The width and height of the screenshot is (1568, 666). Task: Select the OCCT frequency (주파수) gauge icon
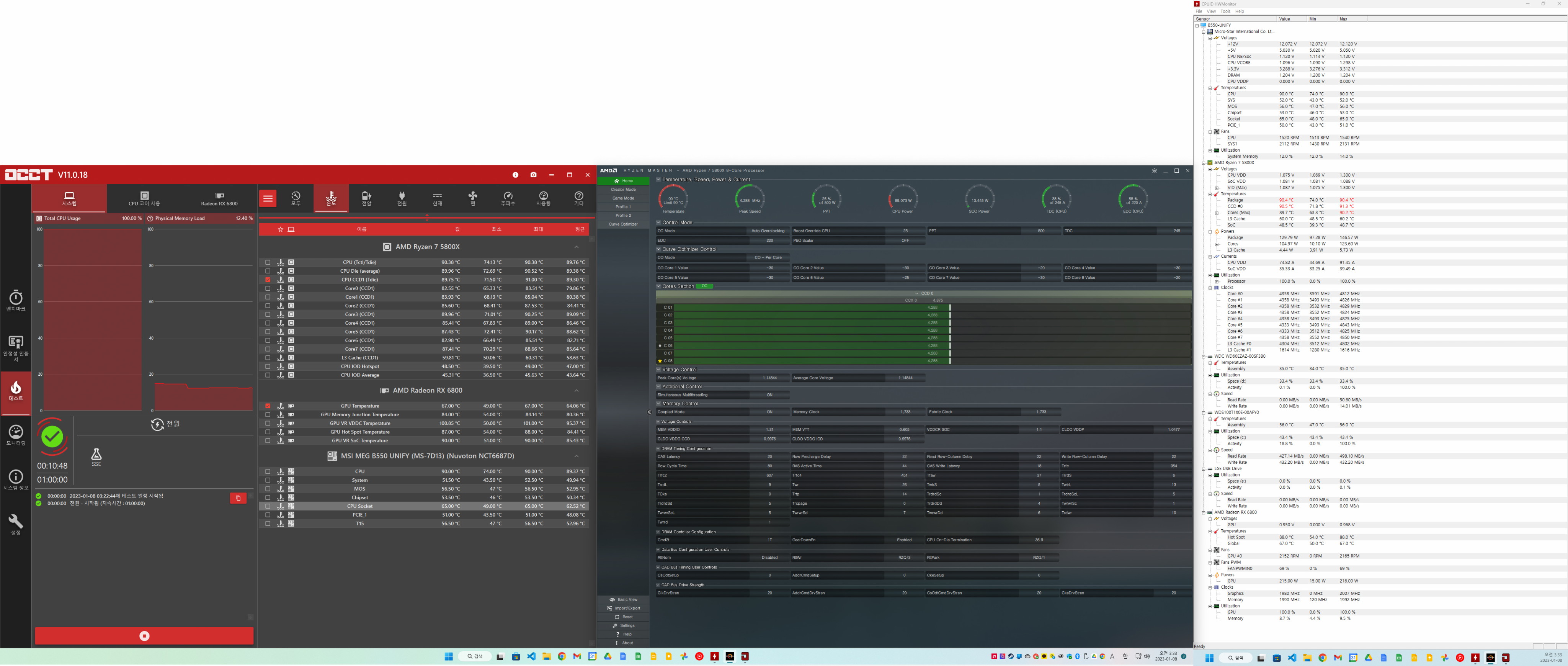tap(508, 198)
